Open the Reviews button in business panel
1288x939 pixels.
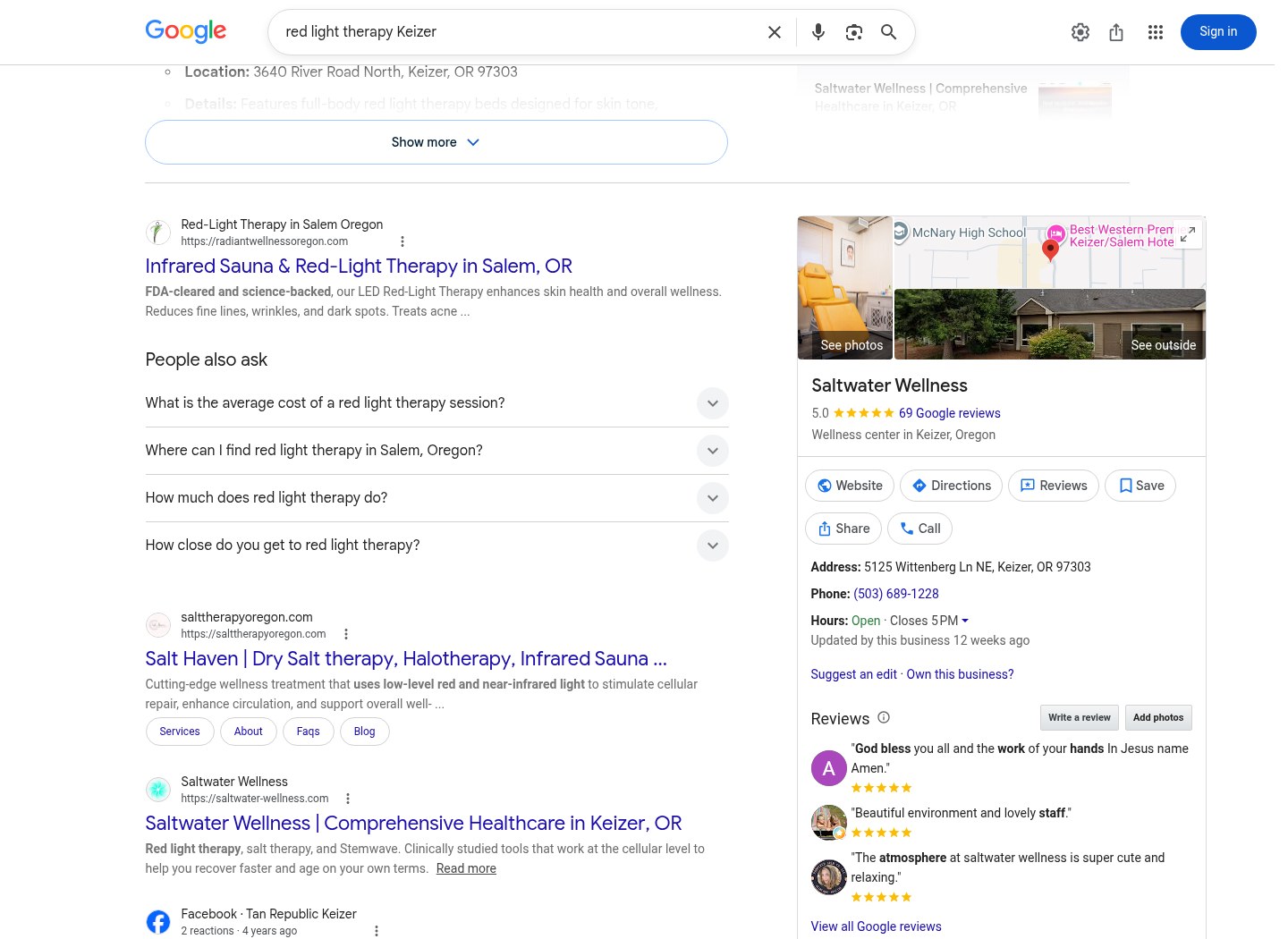click(x=1054, y=486)
